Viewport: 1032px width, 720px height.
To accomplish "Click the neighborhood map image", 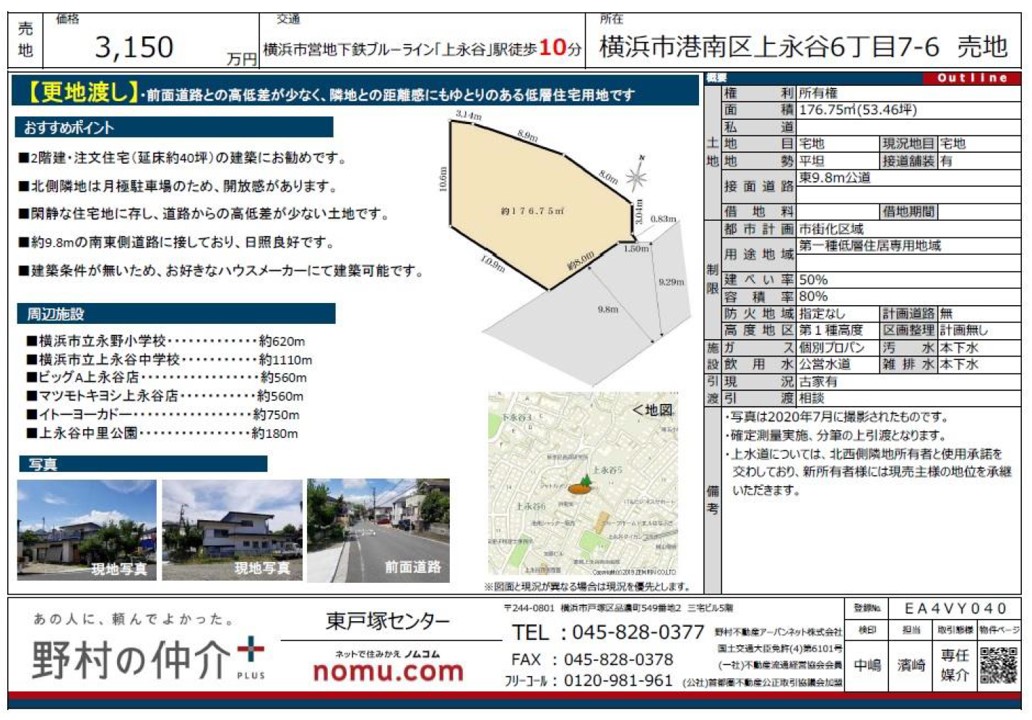I will 587,488.
